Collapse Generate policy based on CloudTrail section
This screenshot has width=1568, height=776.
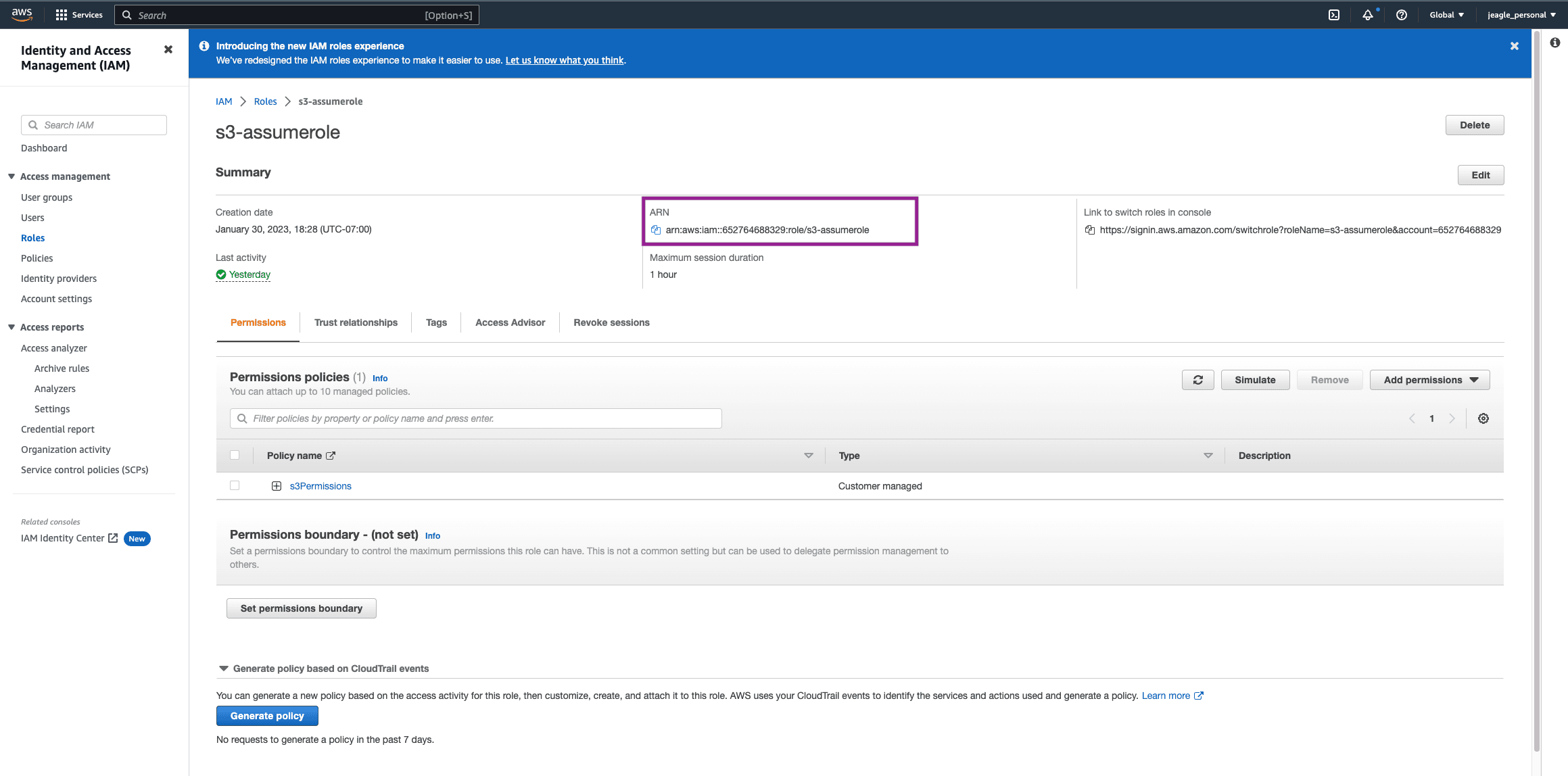pos(223,669)
